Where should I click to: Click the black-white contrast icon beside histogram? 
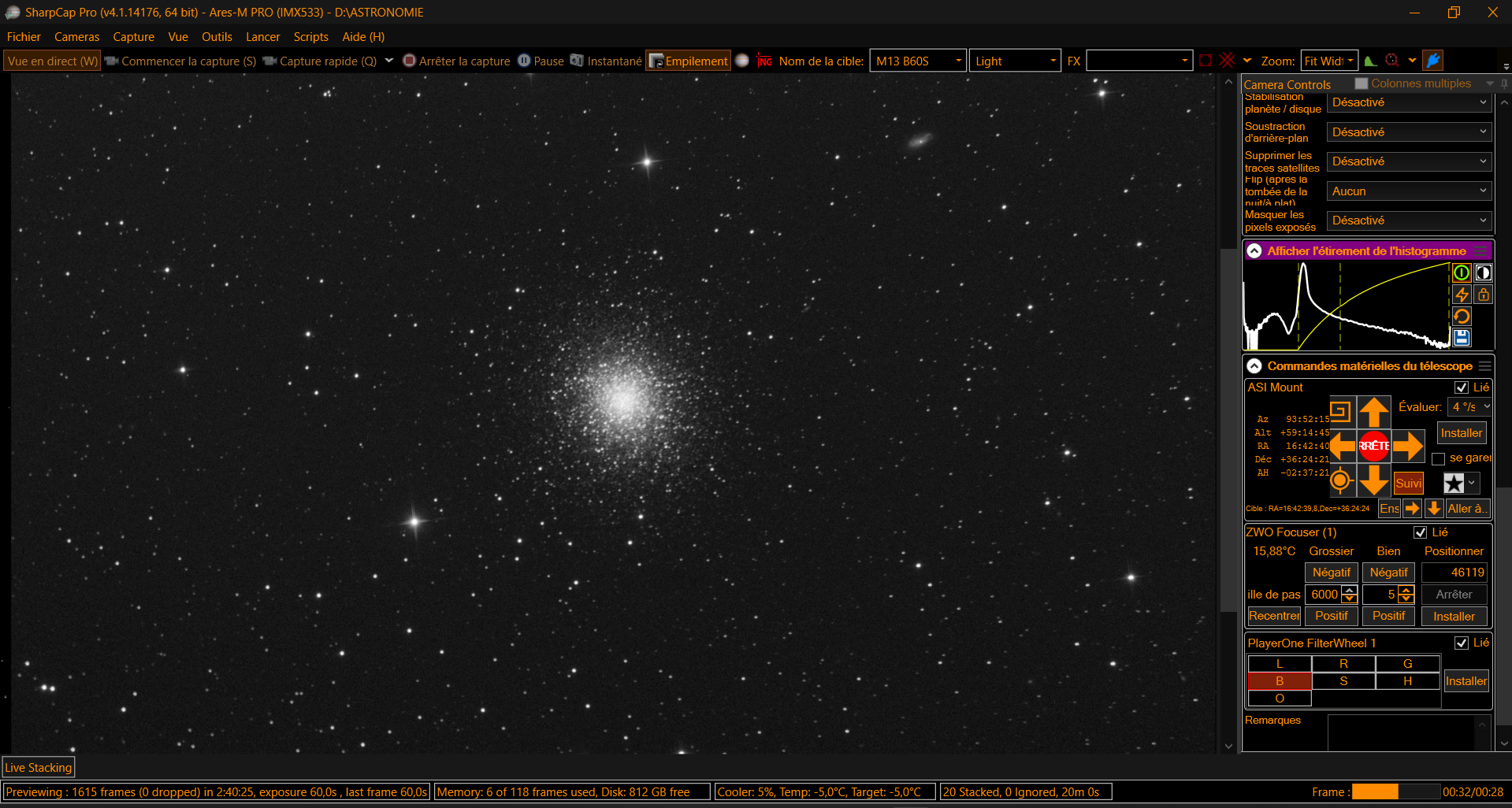[x=1484, y=272]
